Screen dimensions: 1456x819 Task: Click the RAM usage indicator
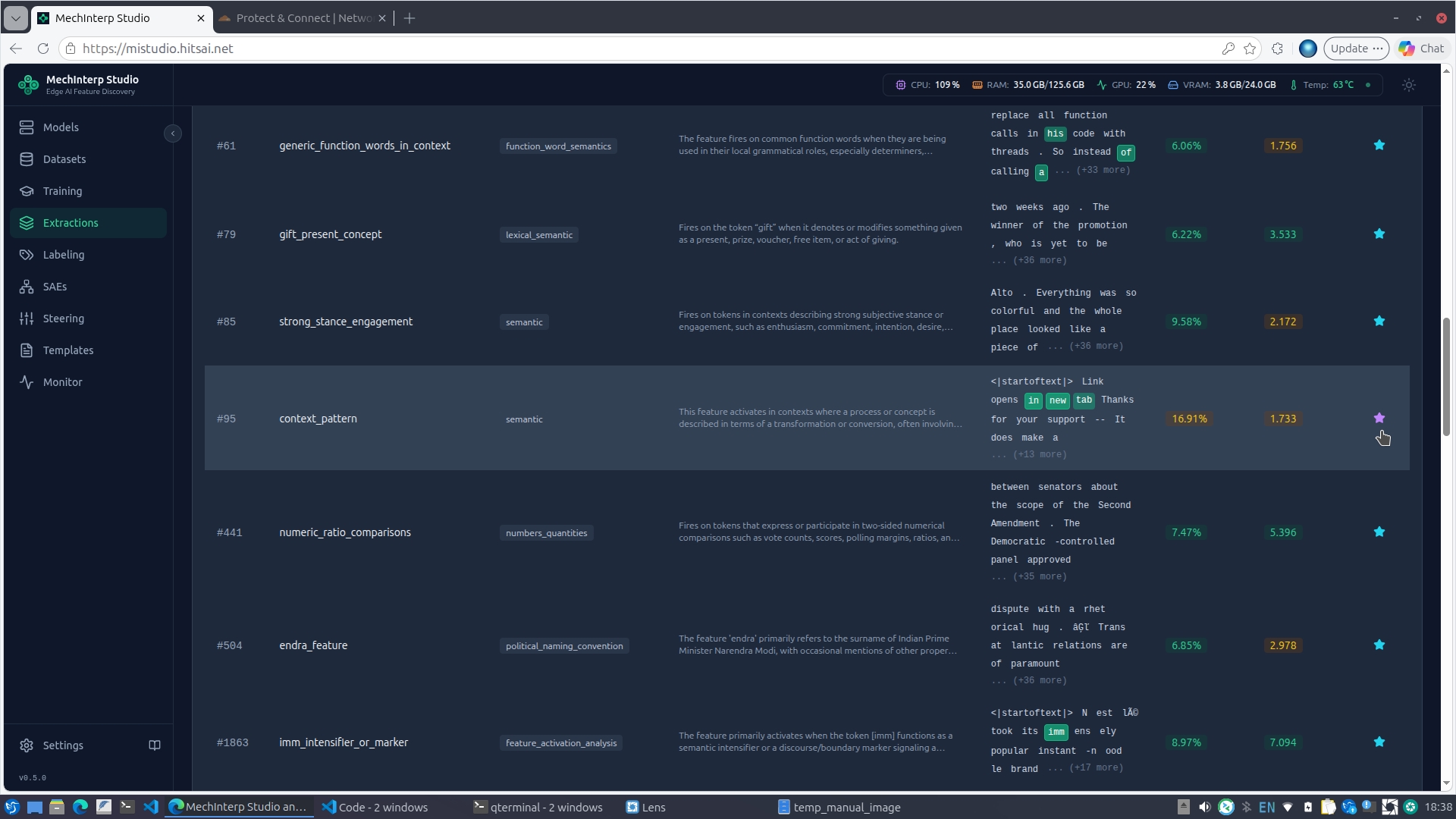[x=1028, y=85]
